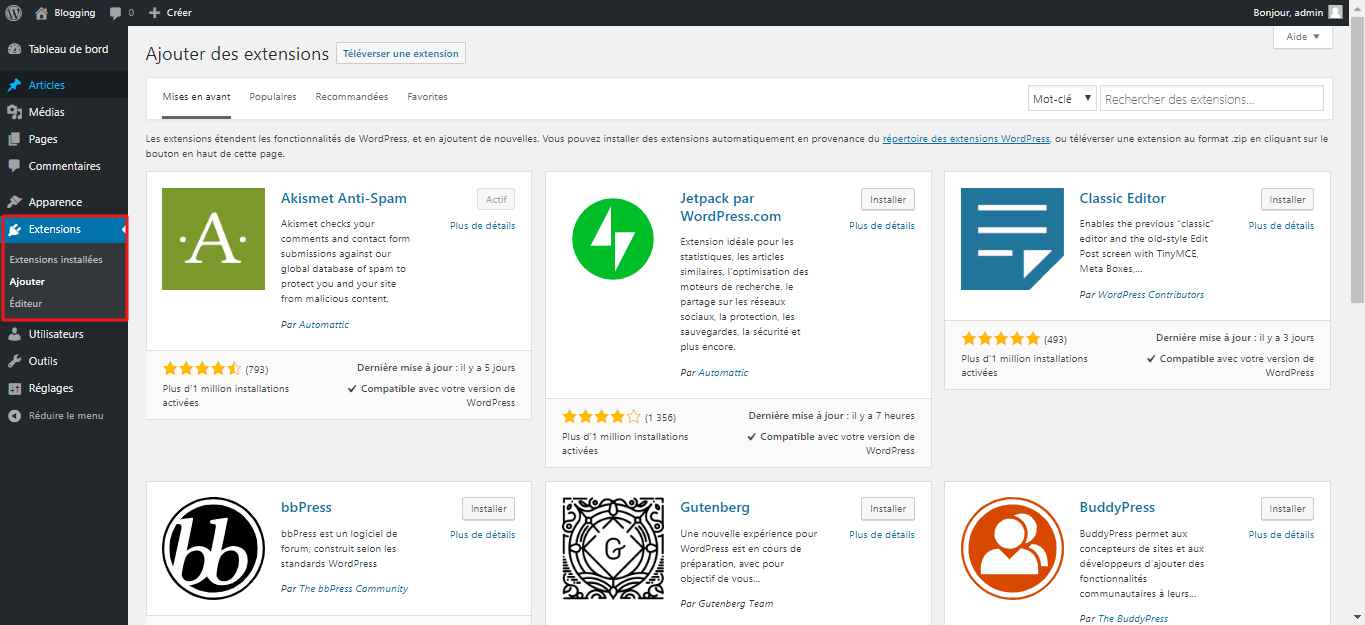Click the Réglages settings icon
Viewport: 1365px width, 625px height.
(14, 388)
